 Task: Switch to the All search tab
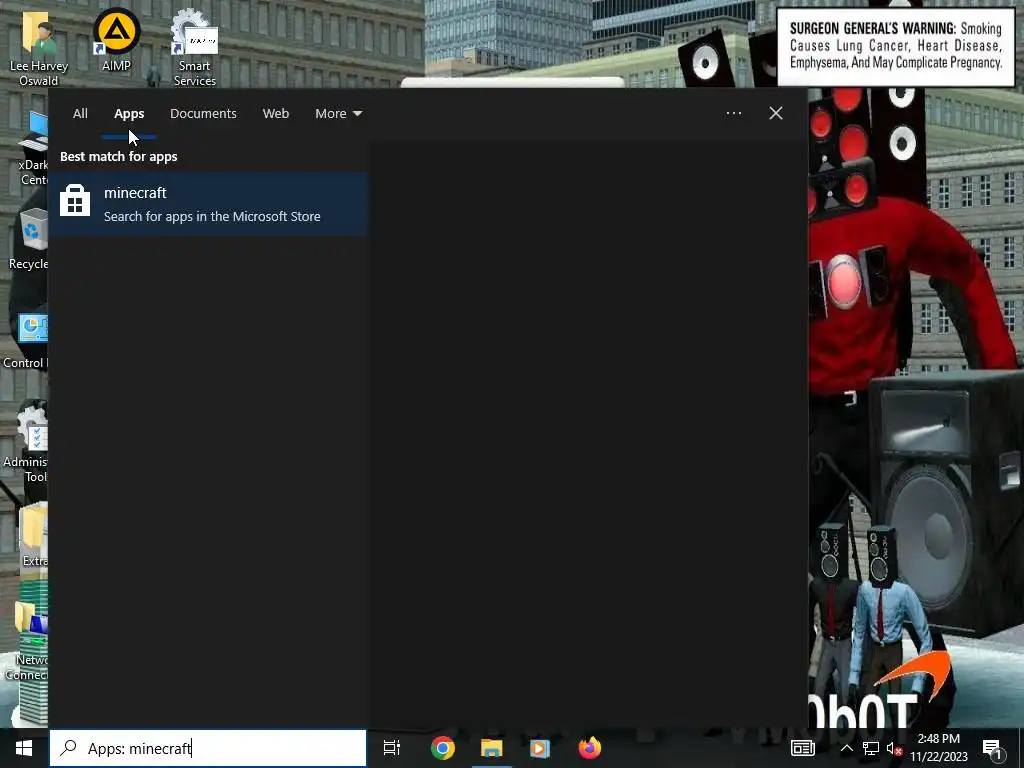[x=80, y=114]
